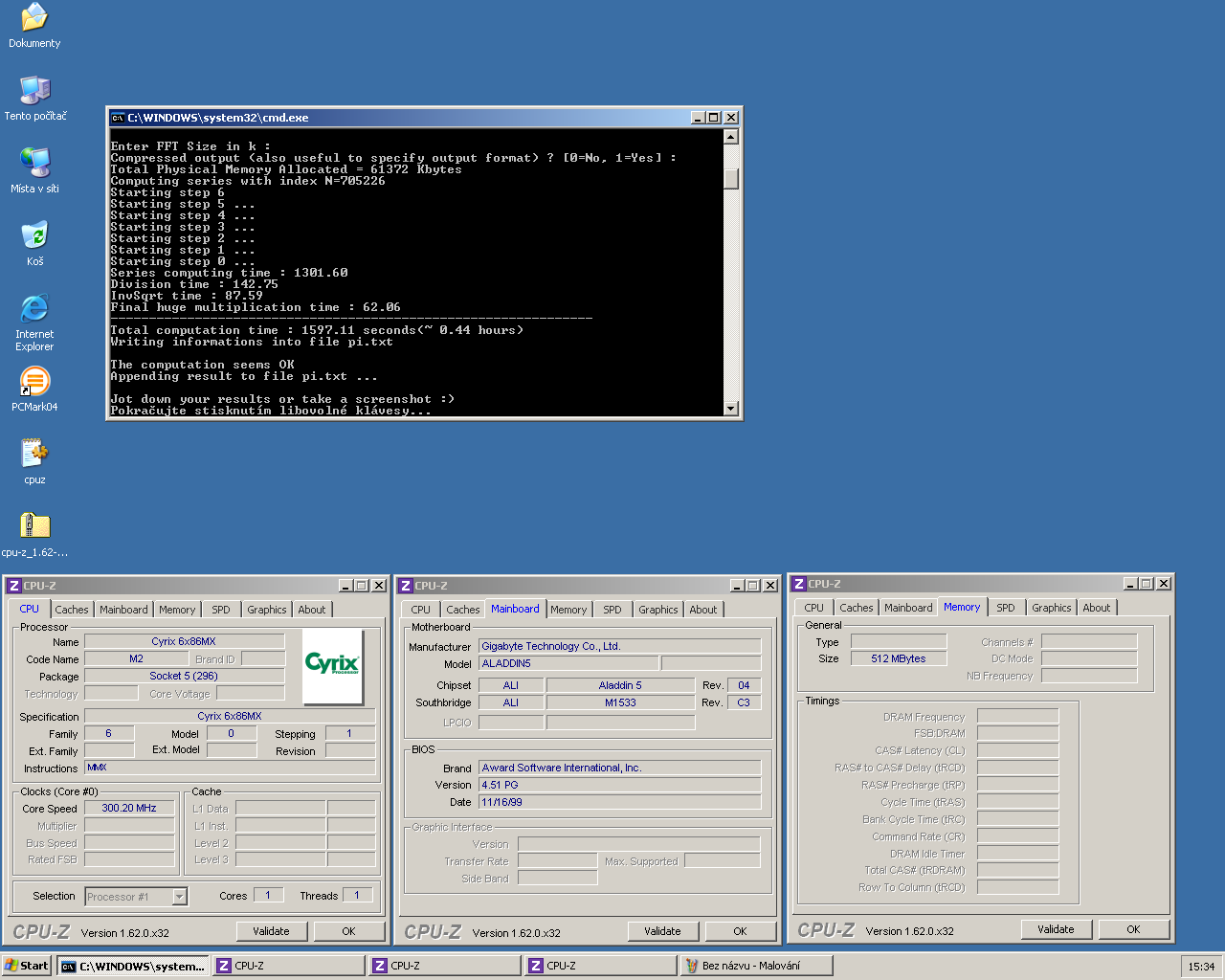Open Graphics tab in middle CPU-Z window
This screenshot has width=1225, height=980.
point(658,610)
